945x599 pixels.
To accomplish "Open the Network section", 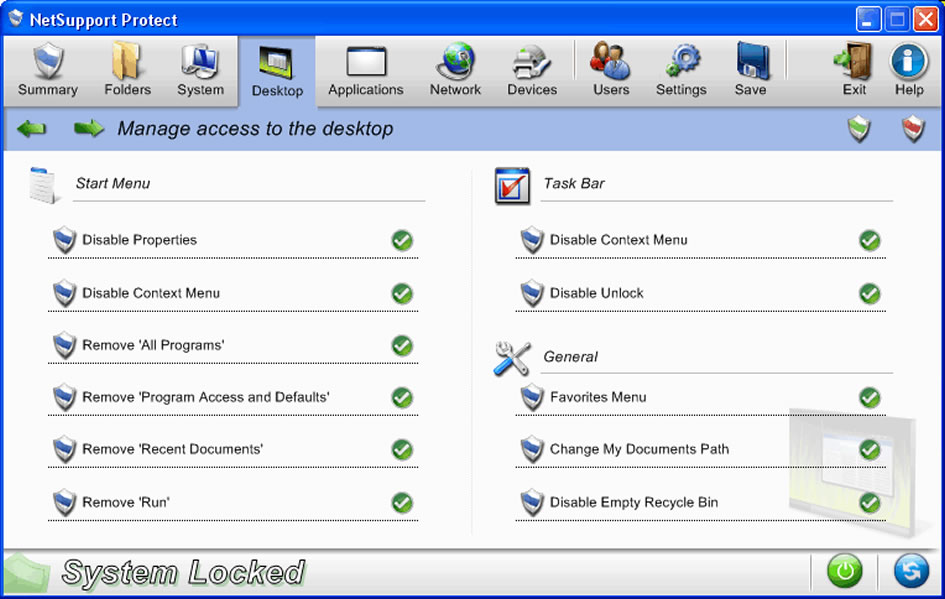I will coord(455,70).
